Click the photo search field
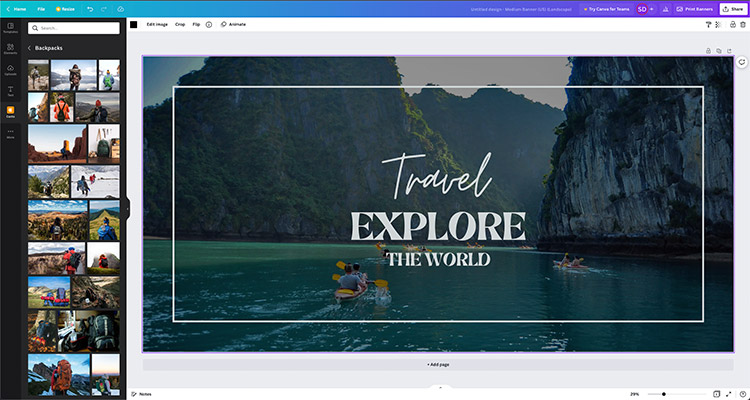Screen dimensions: 750x400 pyautogui.click(x=75, y=28)
